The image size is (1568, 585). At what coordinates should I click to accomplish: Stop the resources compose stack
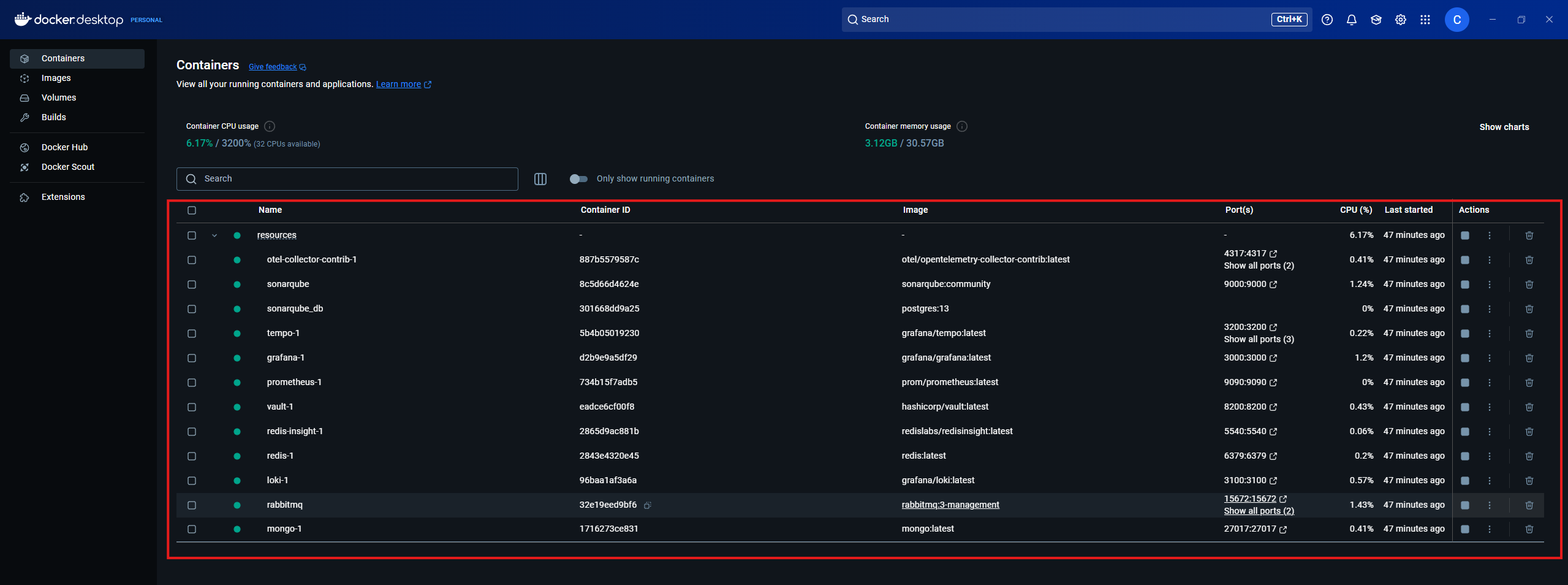coord(1465,235)
